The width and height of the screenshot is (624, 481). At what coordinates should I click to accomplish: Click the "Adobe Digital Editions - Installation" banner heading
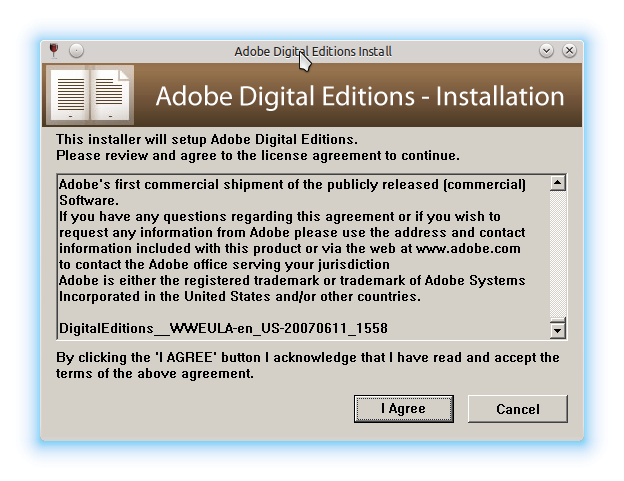coord(360,97)
